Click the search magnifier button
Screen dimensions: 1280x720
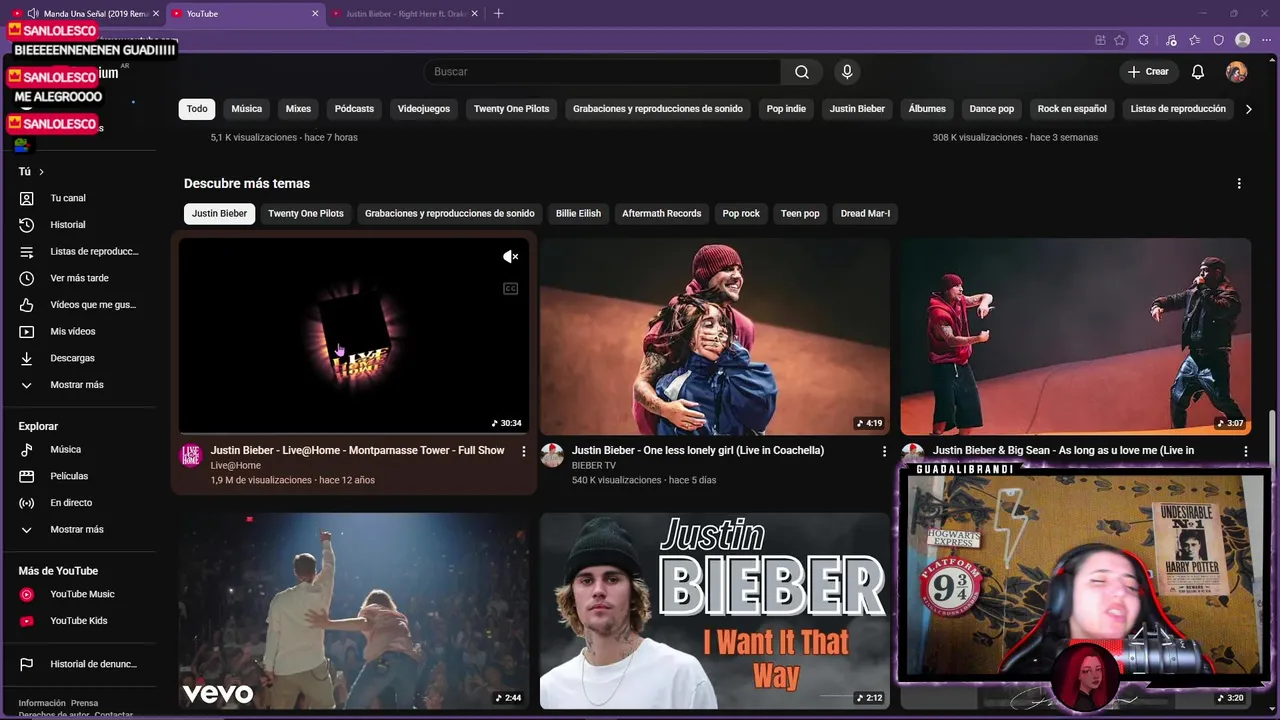coord(802,72)
